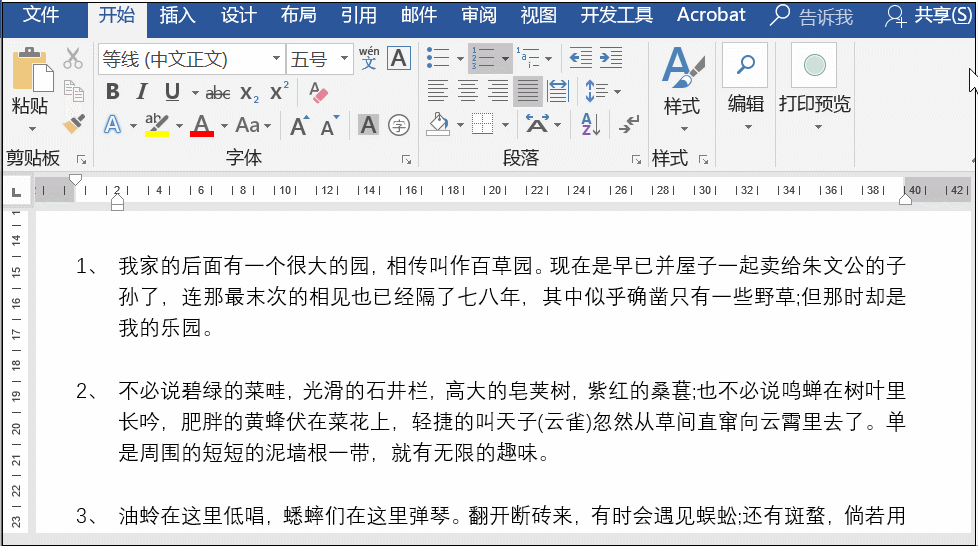Click the right indent ruler marker
Screen dimensions: 978x546
[x=905, y=200]
